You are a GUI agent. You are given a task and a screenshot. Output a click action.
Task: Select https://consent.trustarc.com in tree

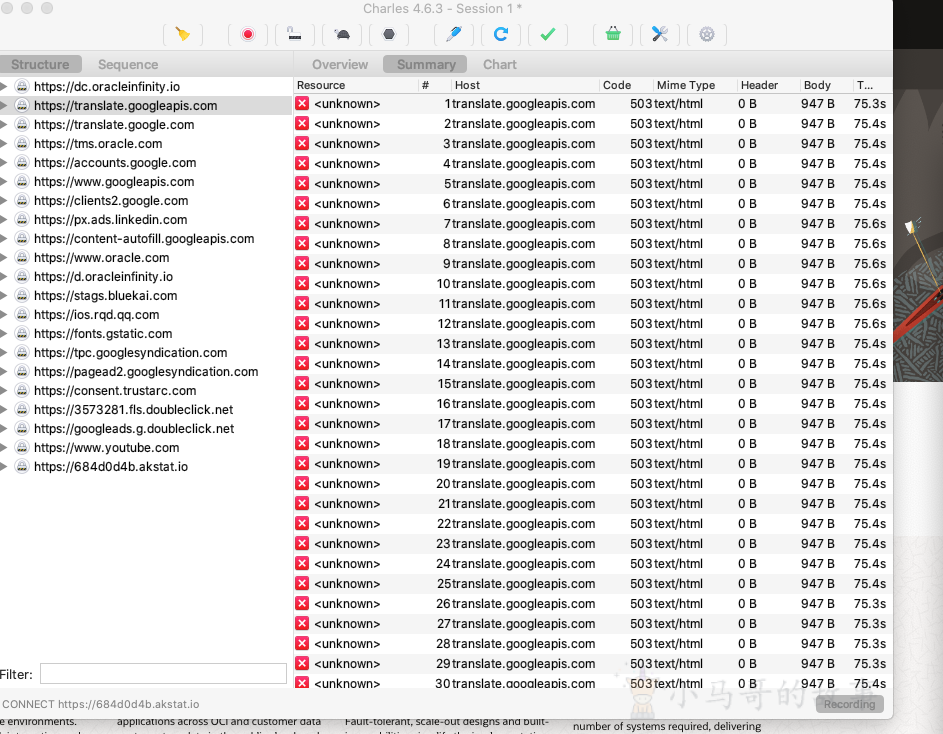click(115, 390)
